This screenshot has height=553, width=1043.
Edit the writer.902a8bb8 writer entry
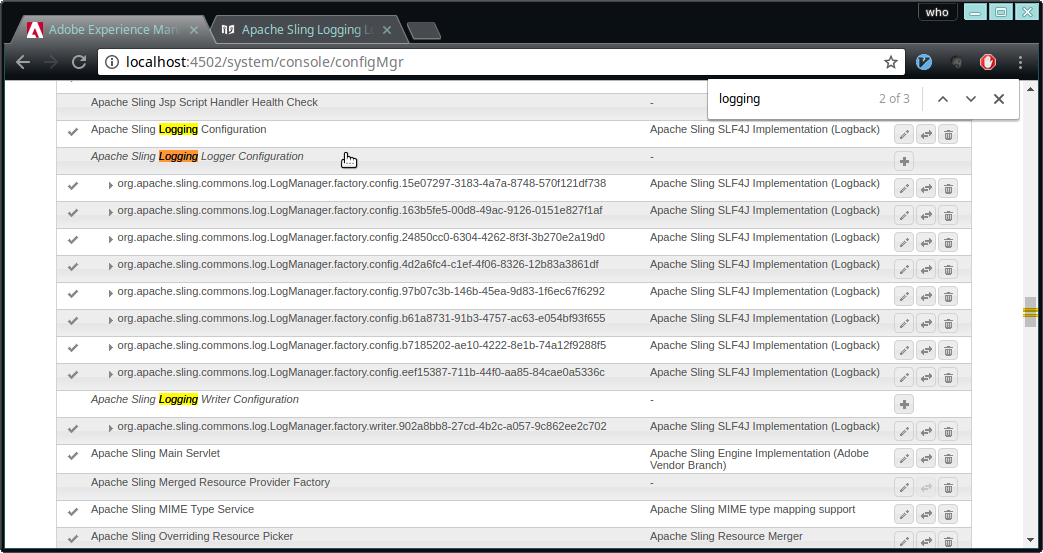pos(903,431)
